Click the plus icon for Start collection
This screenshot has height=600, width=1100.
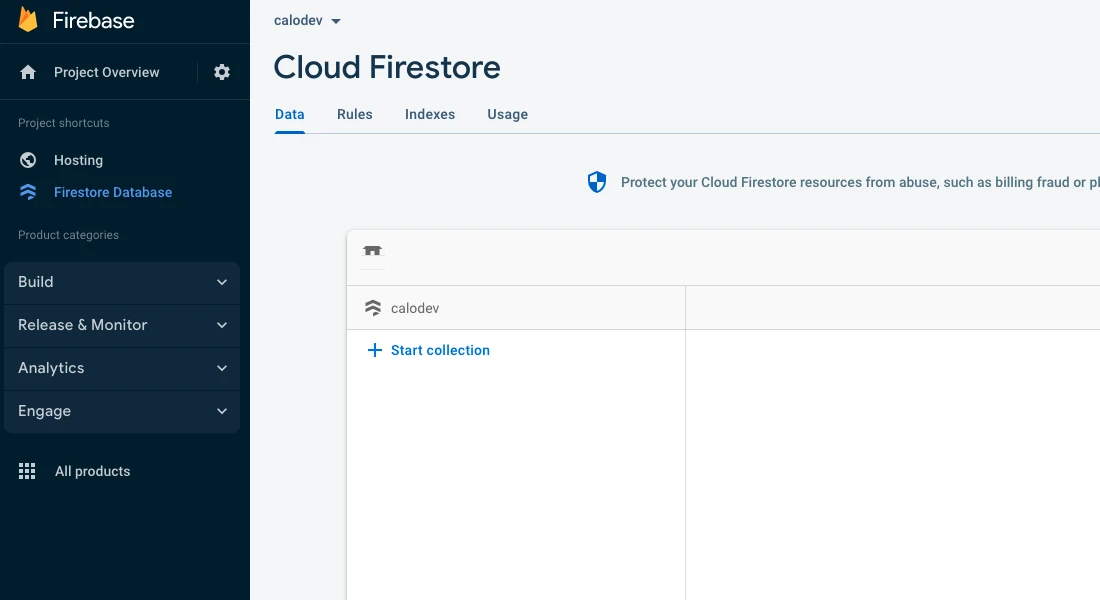pyautogui.click(x=375, y=350)
